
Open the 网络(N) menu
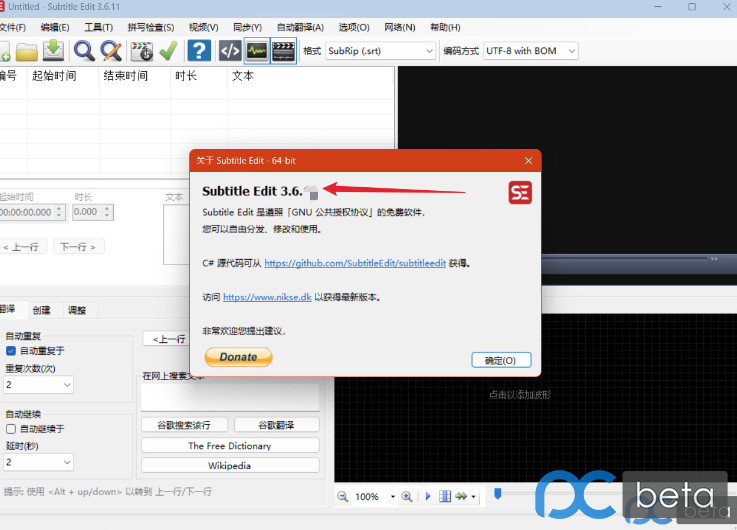point(400,27)
